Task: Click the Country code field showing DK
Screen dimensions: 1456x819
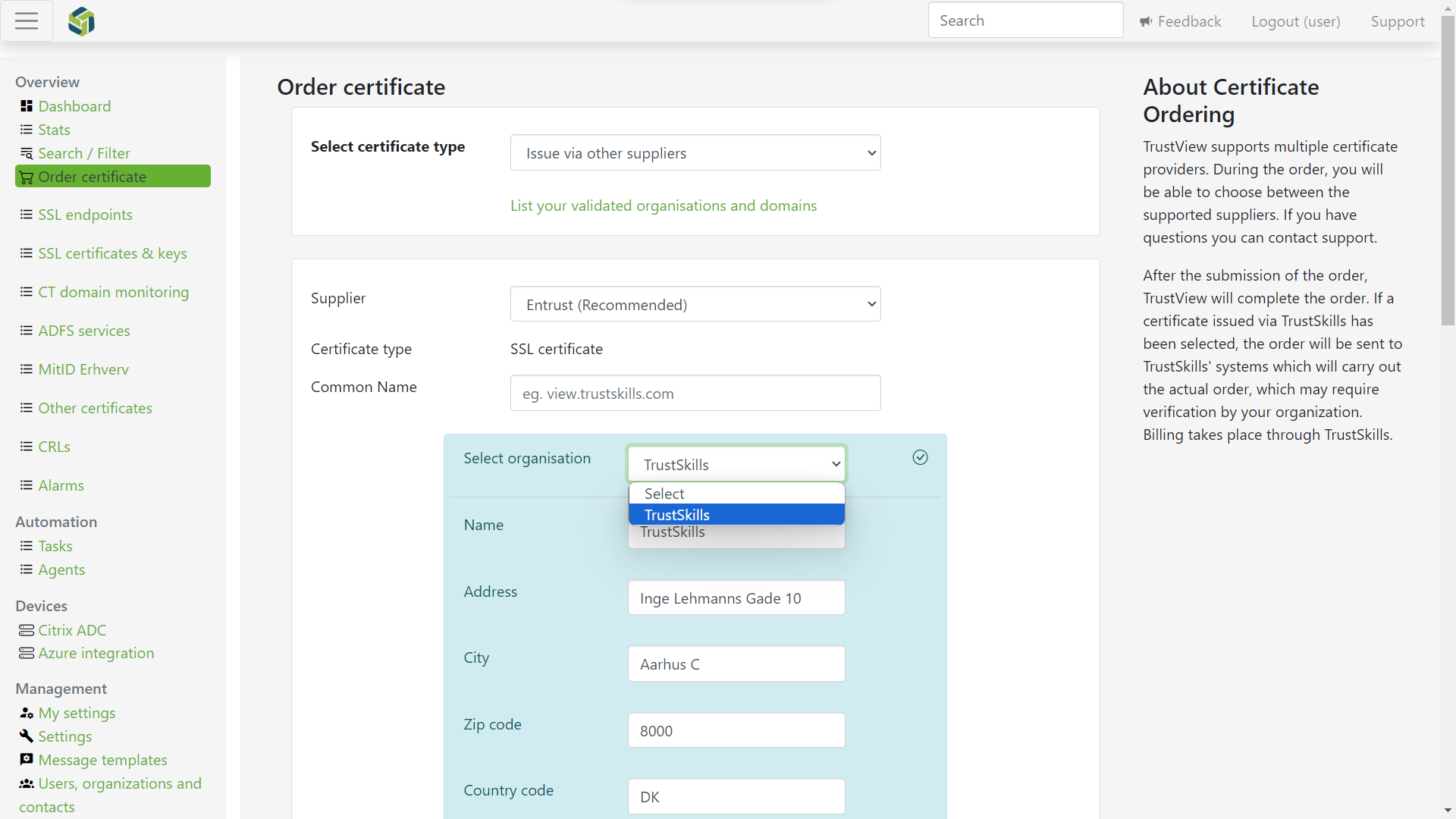Action: [x=736, y=796]
